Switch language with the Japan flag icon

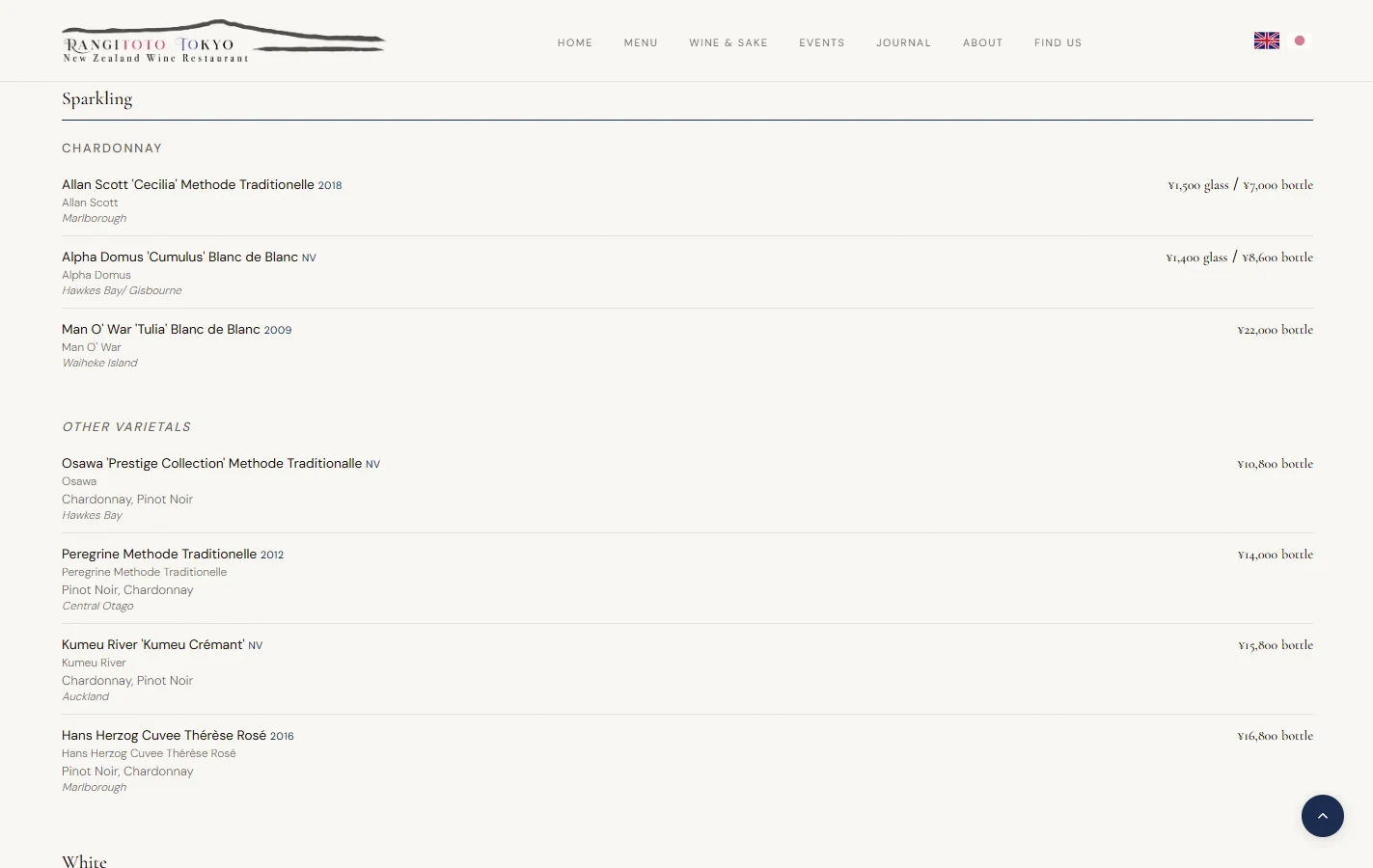click(1300, 41)
